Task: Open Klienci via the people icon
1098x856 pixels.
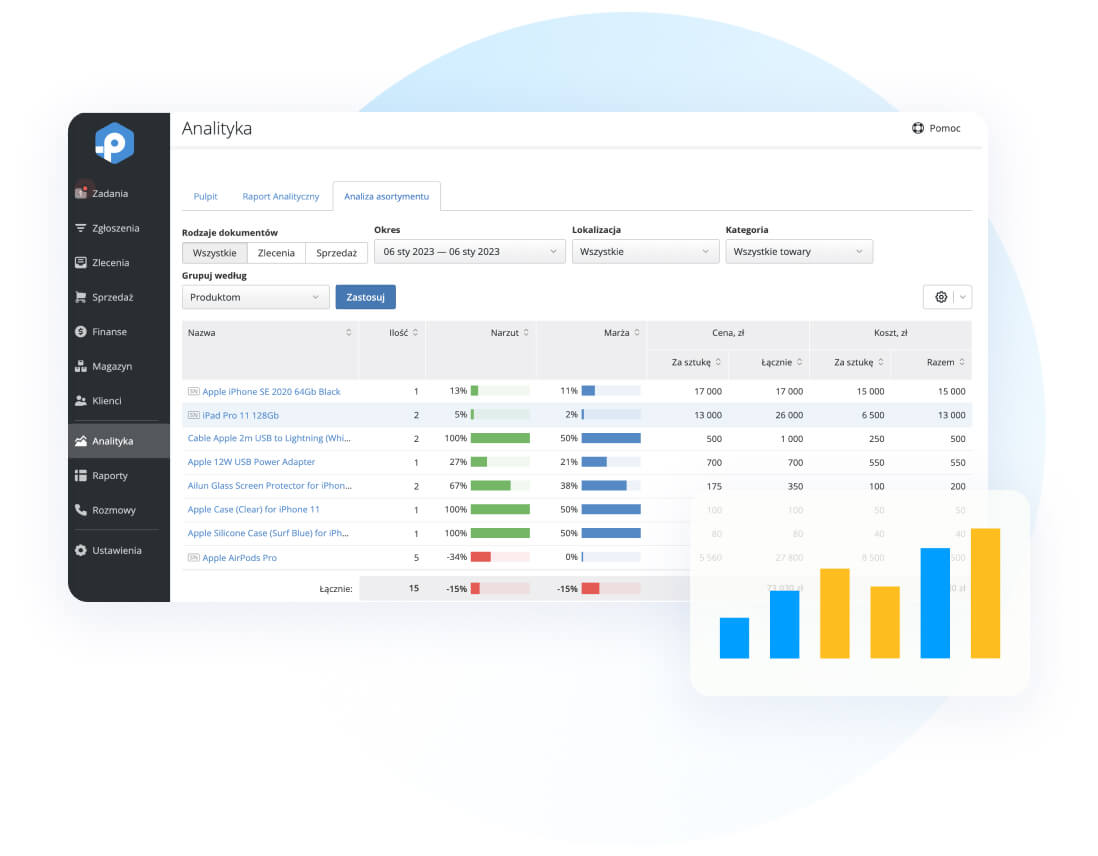Action: [81, 401]
